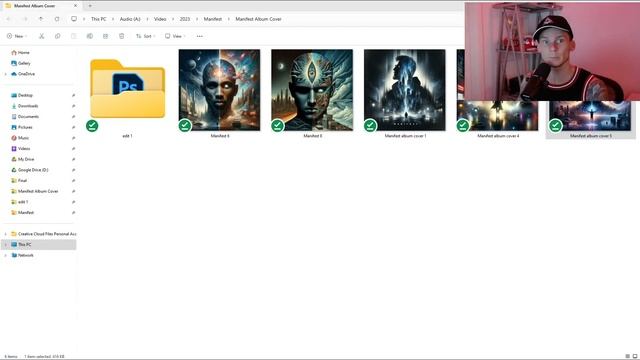Open Manifest Album Cover pinned sidebar folder

coord(35,191)
